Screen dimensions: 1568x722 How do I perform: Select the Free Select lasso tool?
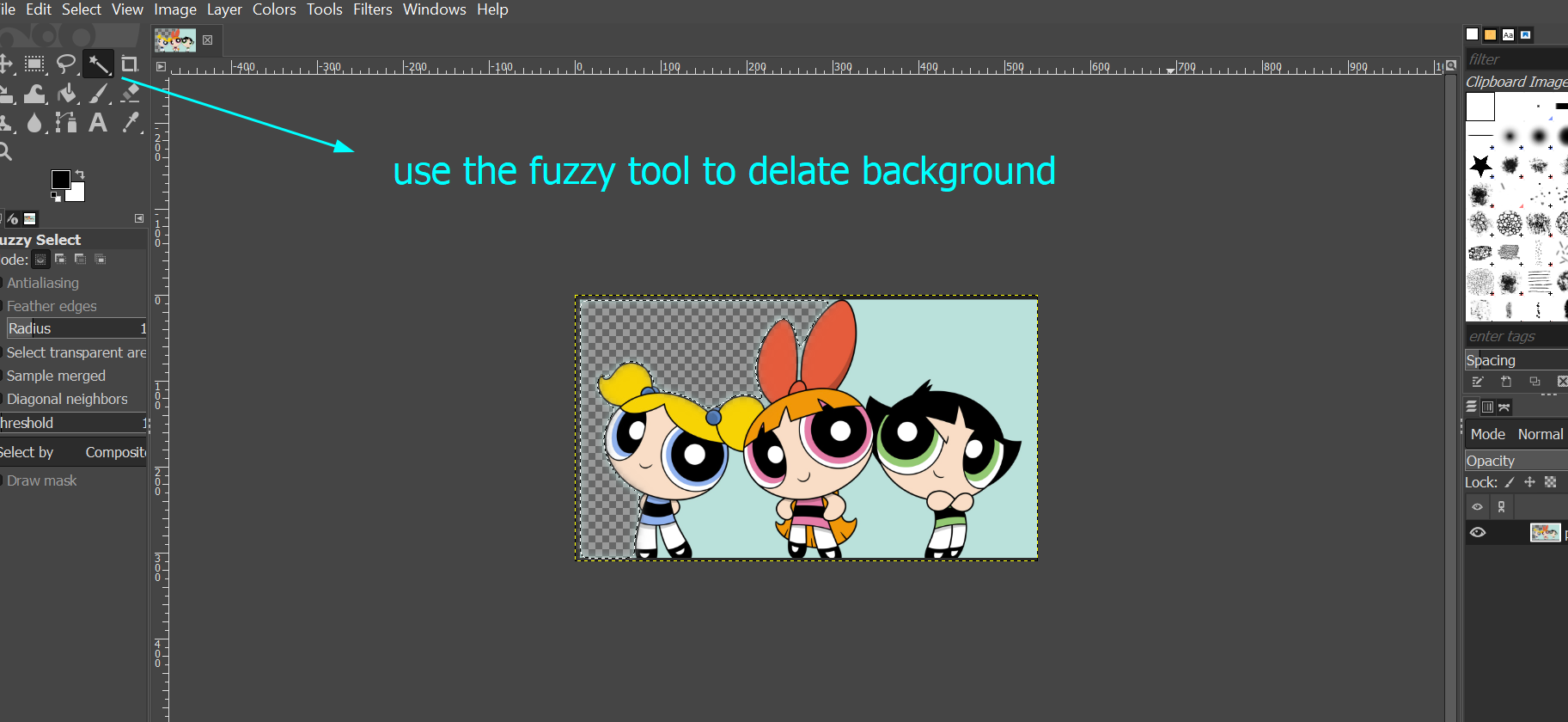tap(66, 64)
